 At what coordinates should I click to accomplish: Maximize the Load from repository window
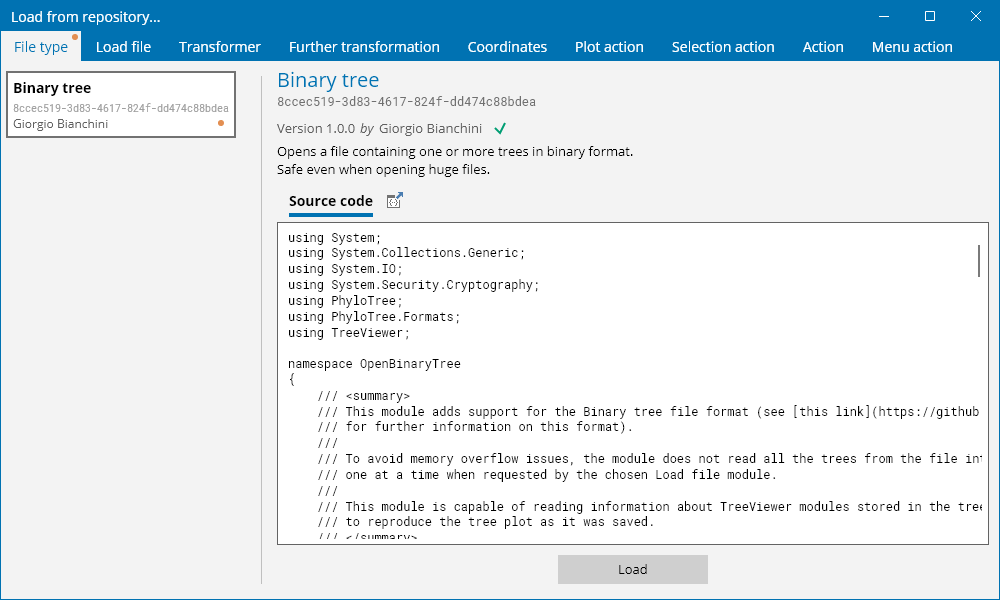(x=930, y=16)
